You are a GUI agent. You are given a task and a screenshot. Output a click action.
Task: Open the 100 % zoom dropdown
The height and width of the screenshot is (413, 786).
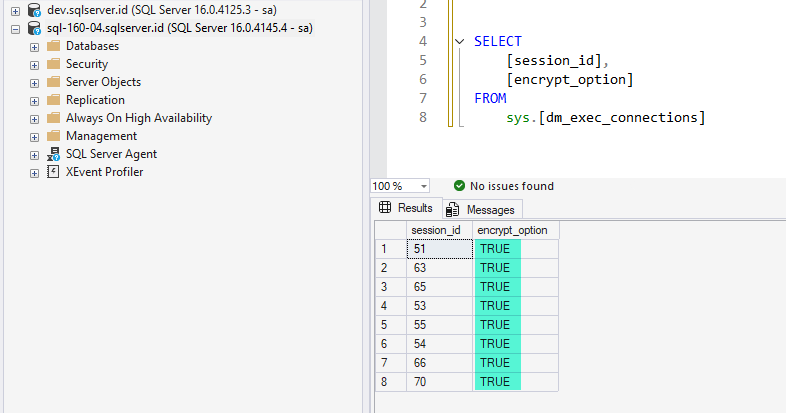point(424,186)
